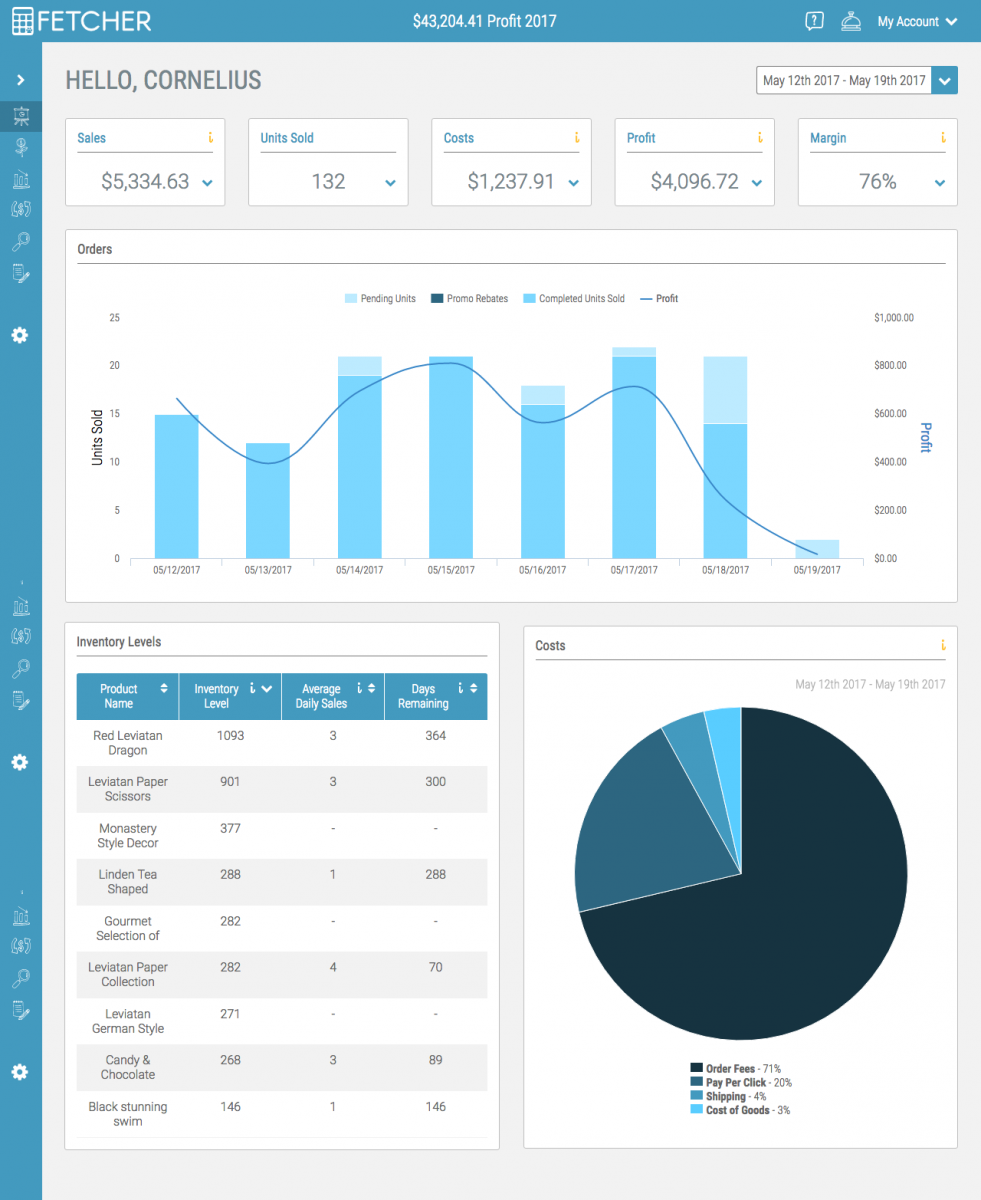The image size is (981, 1200).
Task: Click the info icon on Sales card
Action: pyautogui.click(x=210, y=138)
